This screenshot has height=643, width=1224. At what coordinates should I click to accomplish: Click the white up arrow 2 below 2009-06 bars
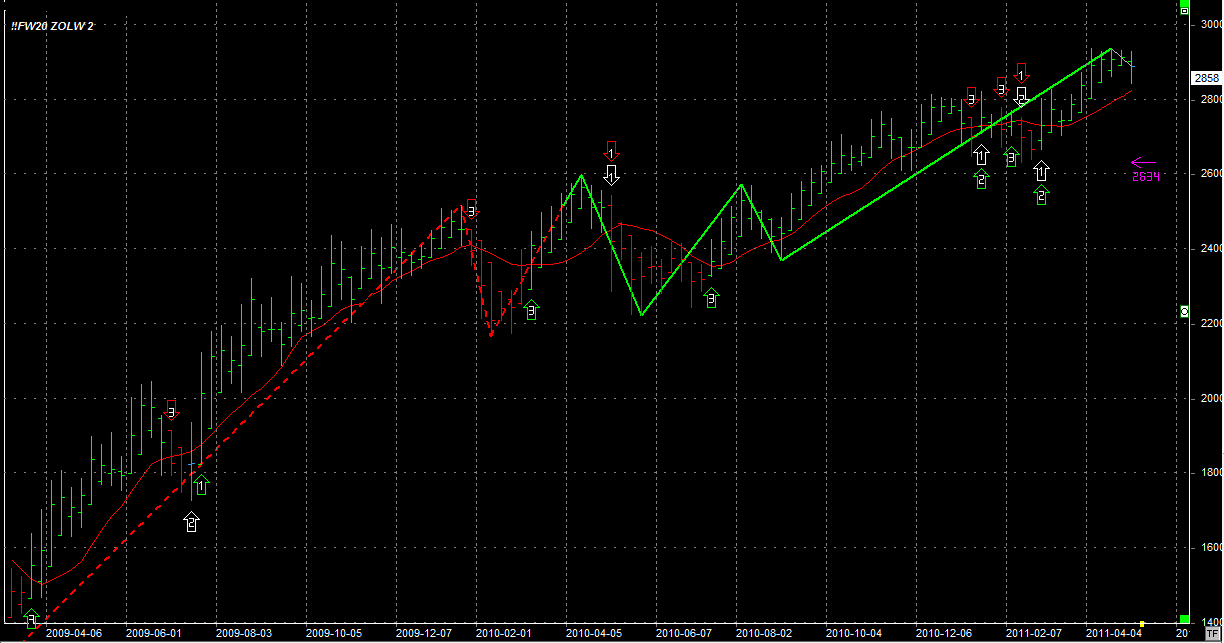[191, 521]
